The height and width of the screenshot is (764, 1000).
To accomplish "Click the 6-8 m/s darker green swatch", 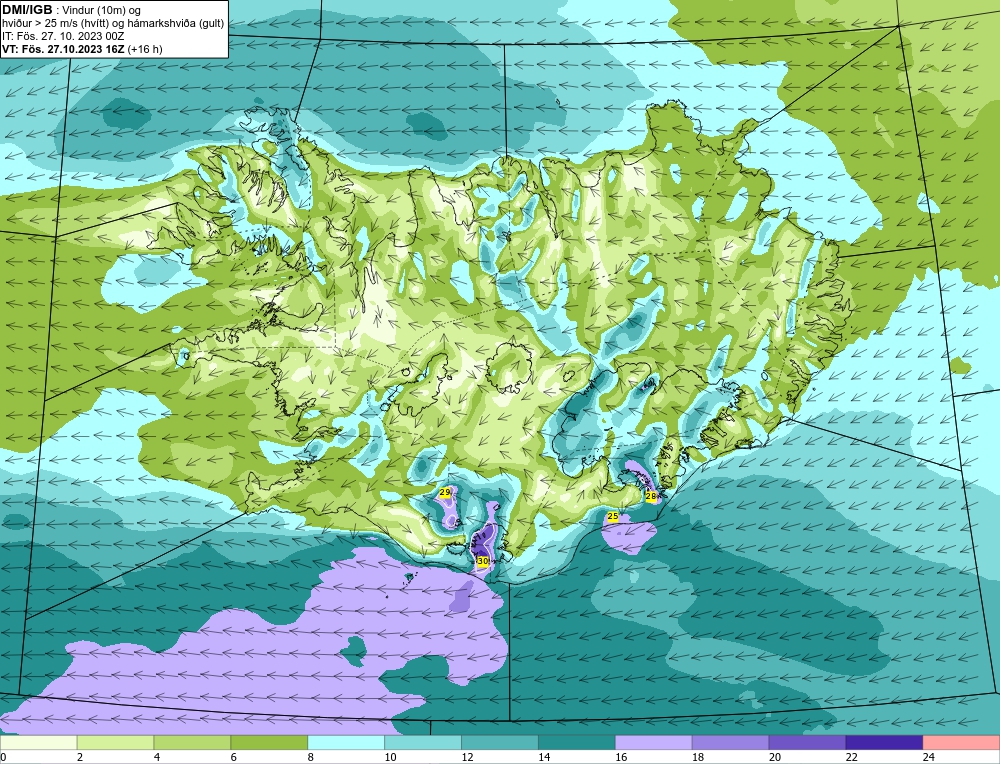I will (x=269, y=743).
